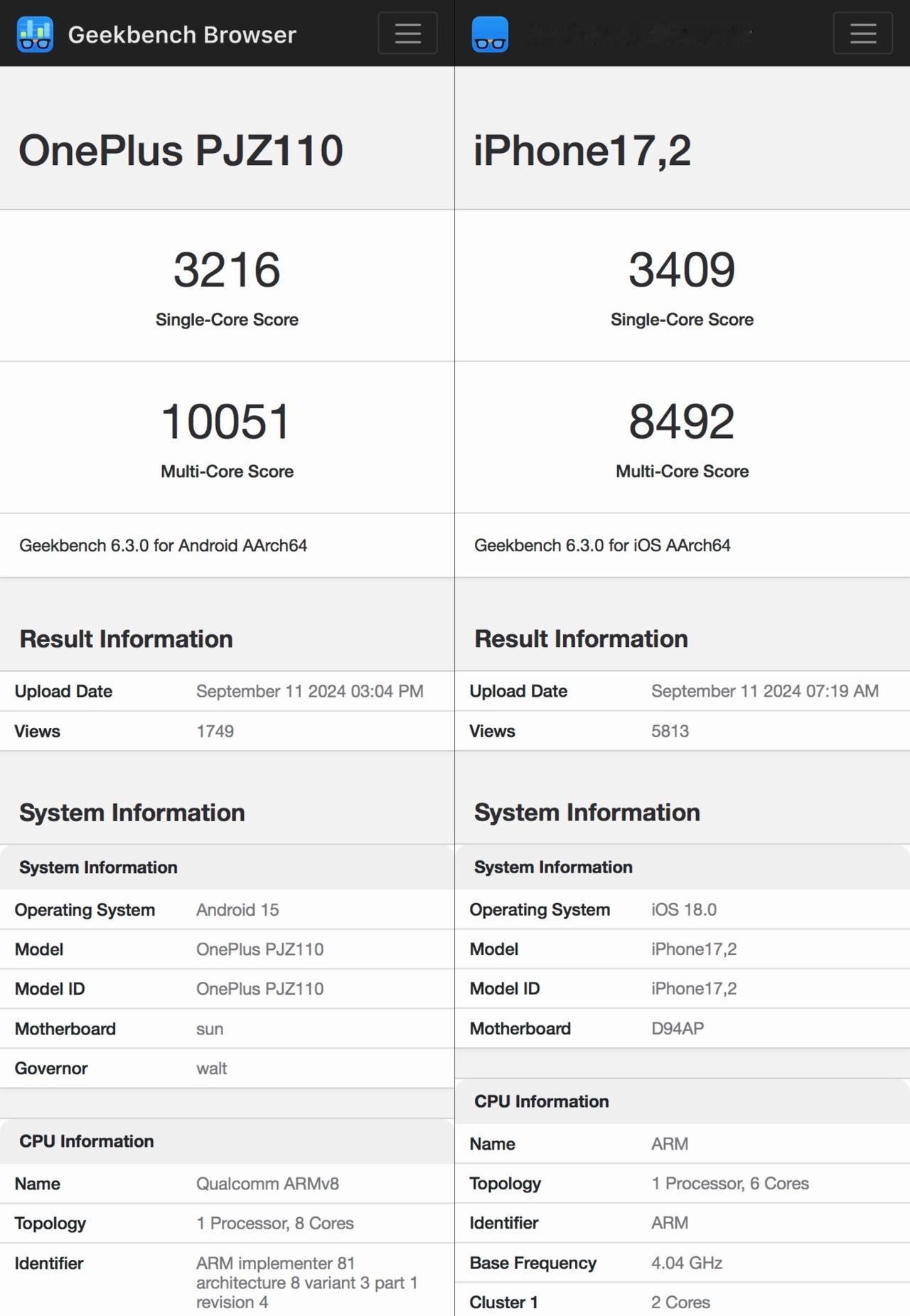
Task: Click Qualcomm ARMv8 CPU name
Action: 267,1184
